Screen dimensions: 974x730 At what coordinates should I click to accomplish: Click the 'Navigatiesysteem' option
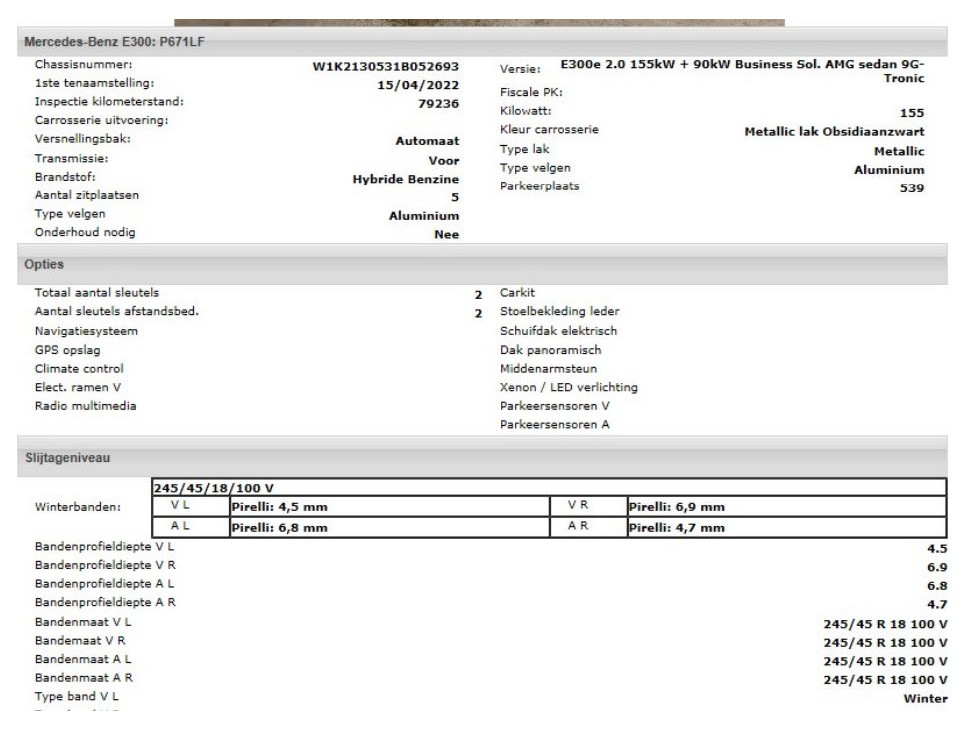pos(86,331)
